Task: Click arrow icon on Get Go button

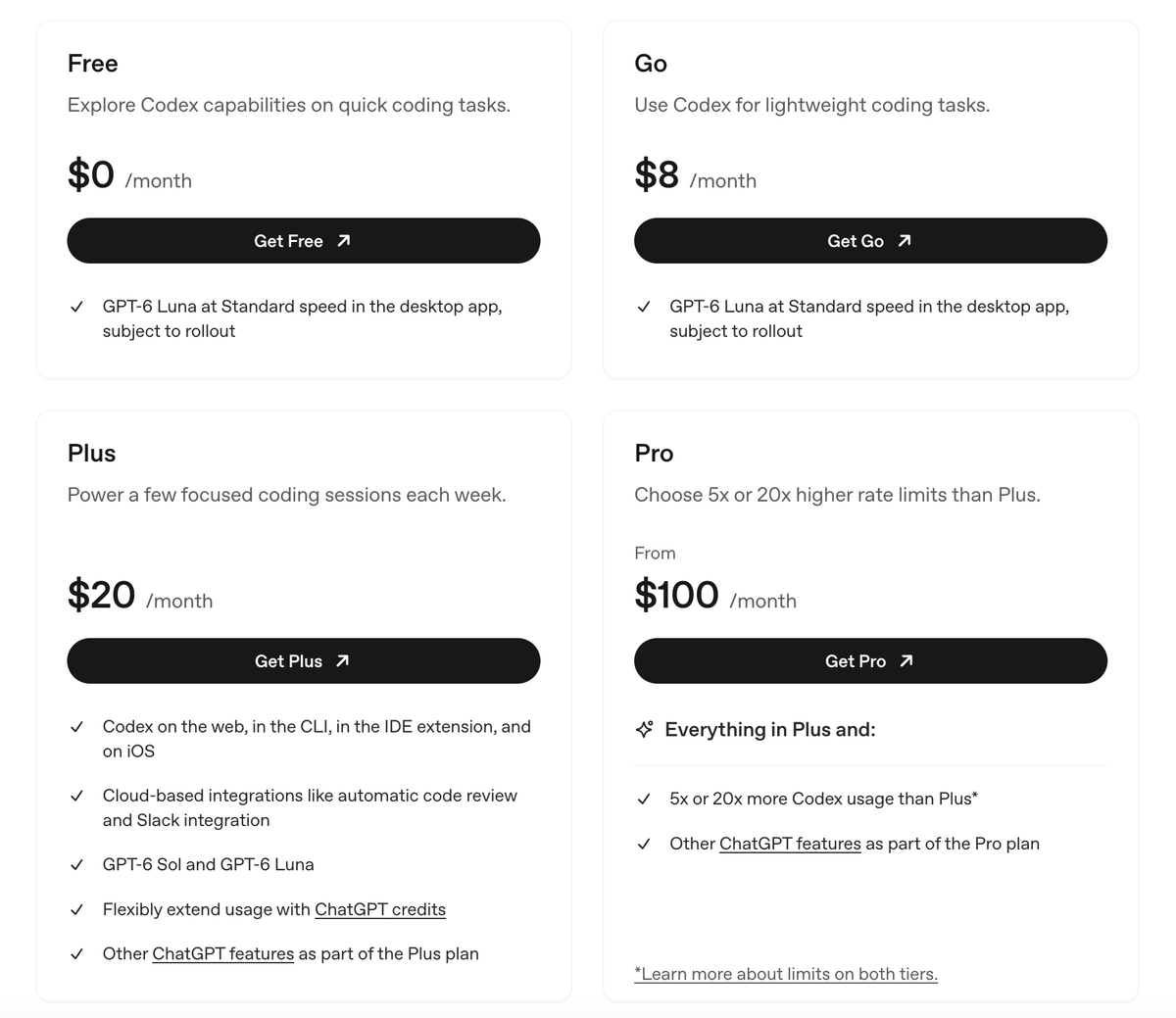Action: pos(905,241)
